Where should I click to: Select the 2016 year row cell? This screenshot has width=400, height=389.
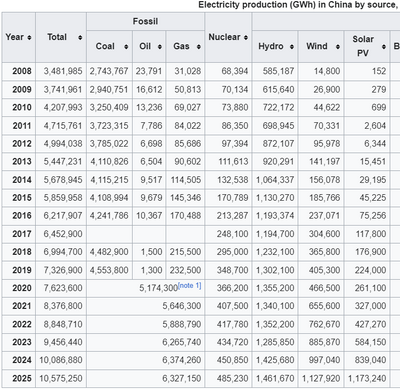(x=19, y=216)
